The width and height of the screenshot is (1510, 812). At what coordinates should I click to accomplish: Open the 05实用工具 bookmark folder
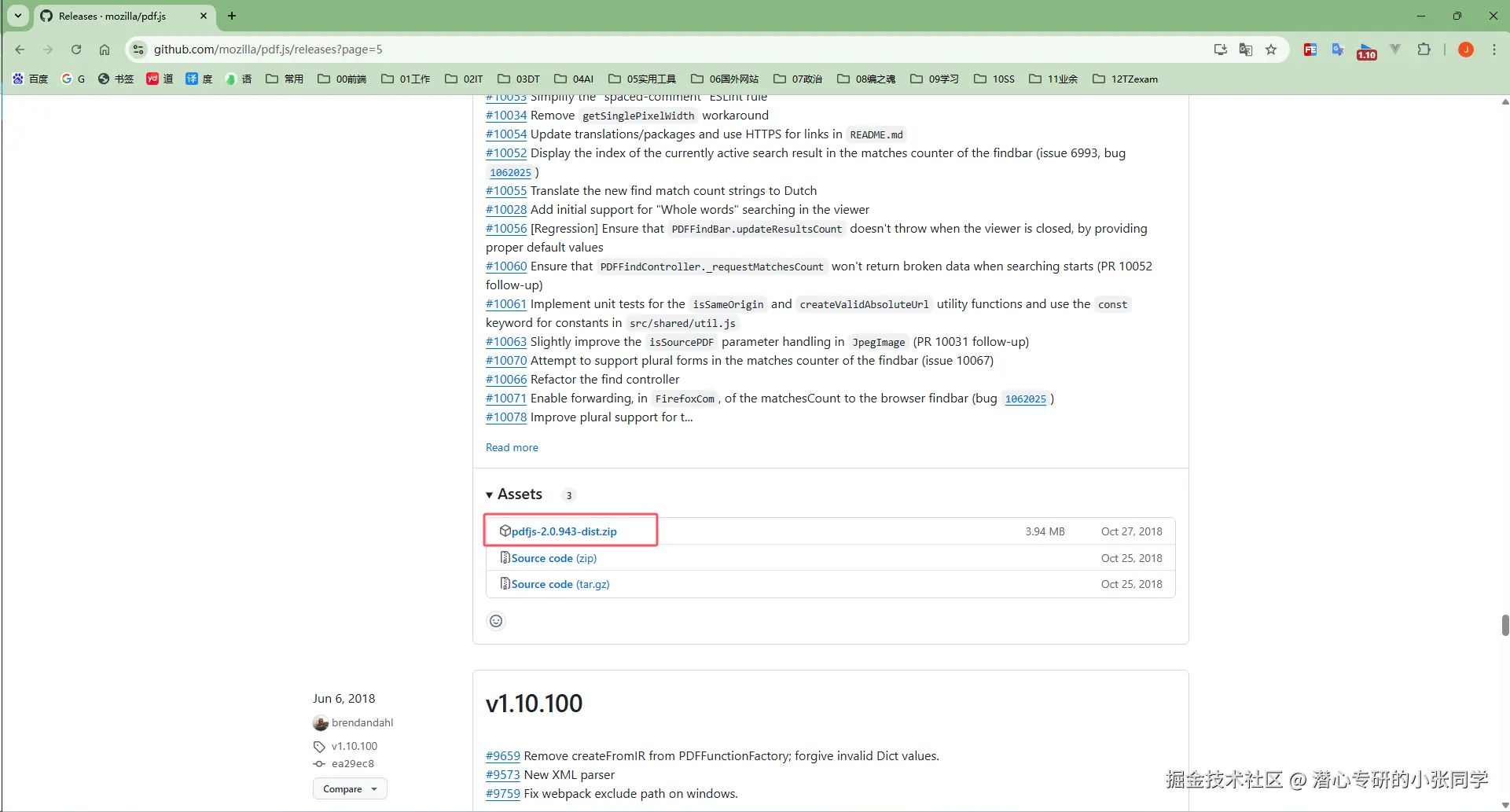click(x=642, y=79)
